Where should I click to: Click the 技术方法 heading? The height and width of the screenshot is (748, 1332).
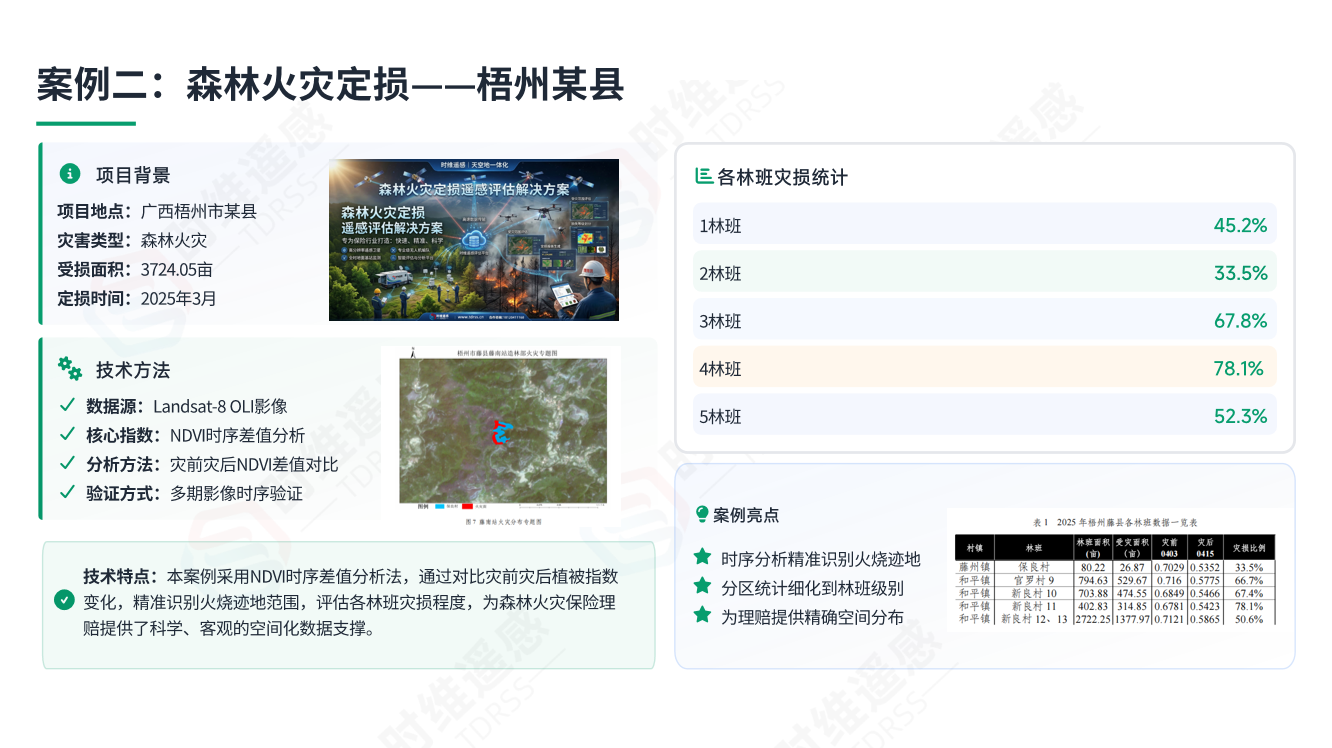tap(133, 370)
